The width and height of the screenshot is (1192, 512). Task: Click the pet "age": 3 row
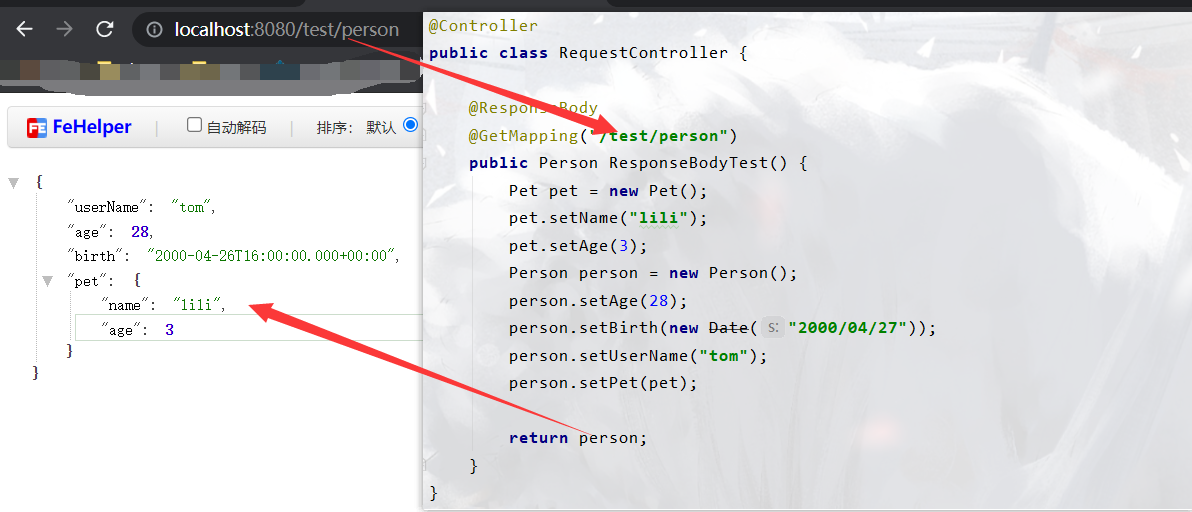click(248, 329)
